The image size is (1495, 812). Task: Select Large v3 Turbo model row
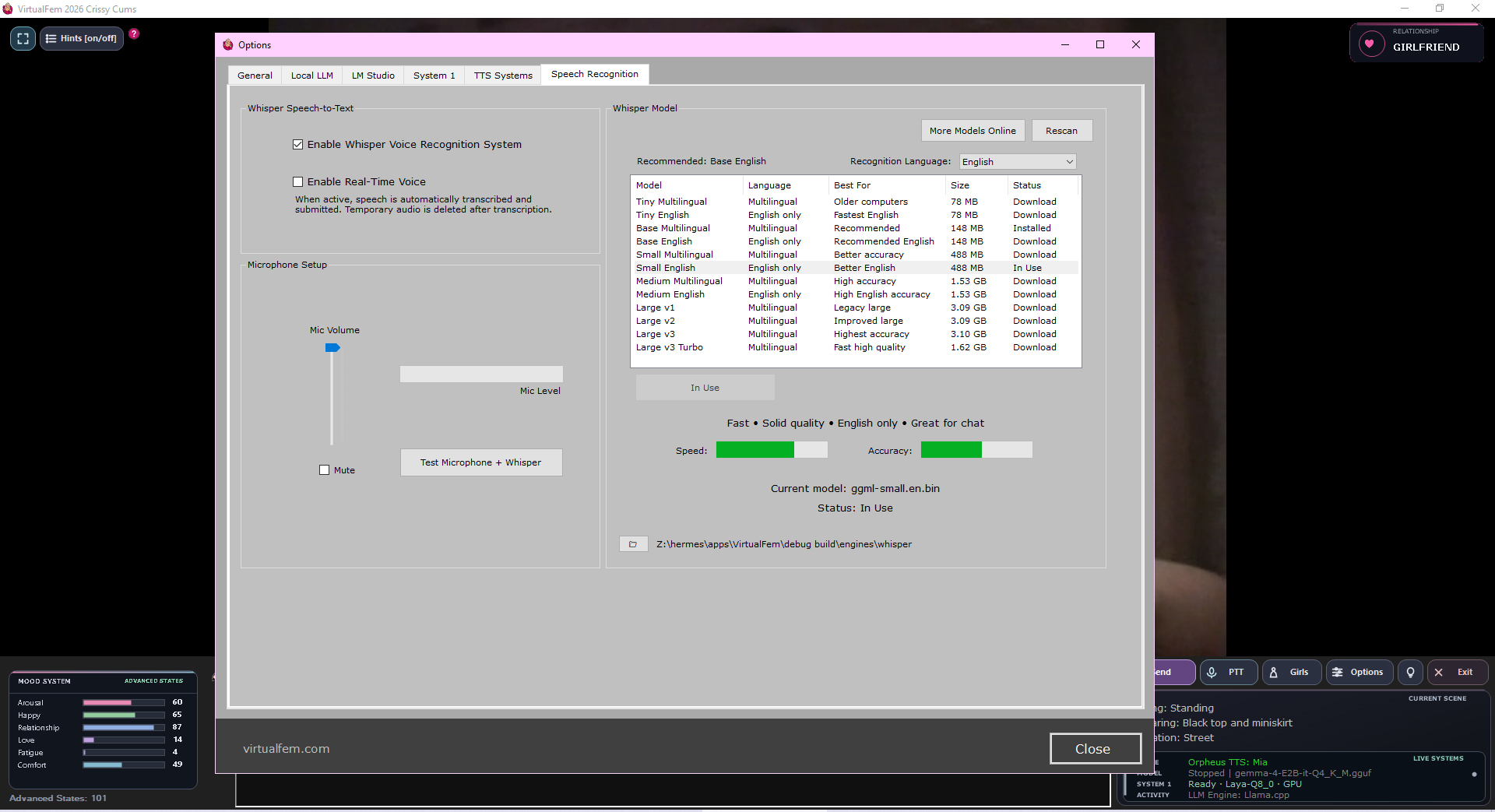tap(854, 347)
